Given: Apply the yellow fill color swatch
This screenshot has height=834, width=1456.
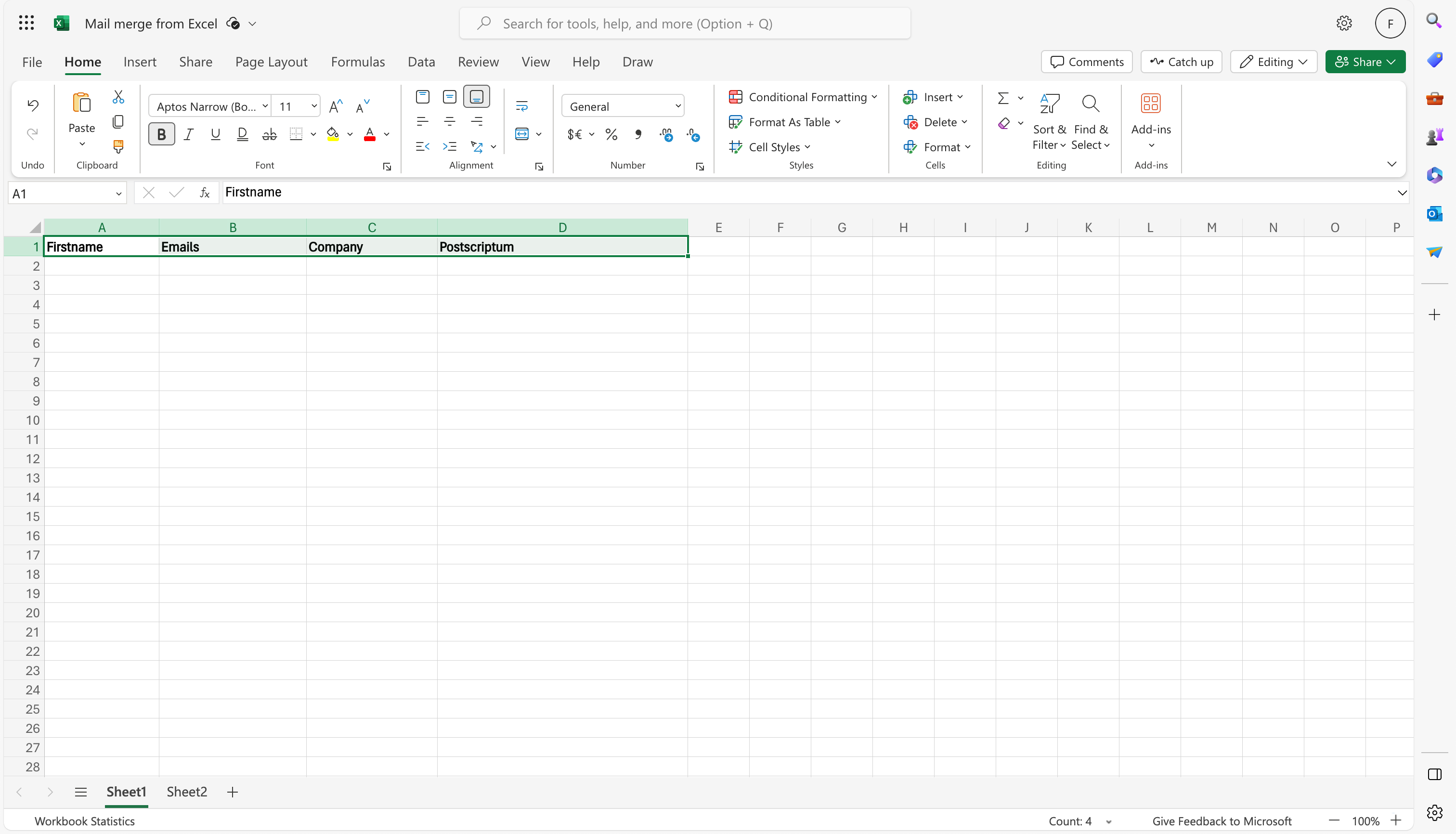Looking at the screenshot, I should pos(333,134).
